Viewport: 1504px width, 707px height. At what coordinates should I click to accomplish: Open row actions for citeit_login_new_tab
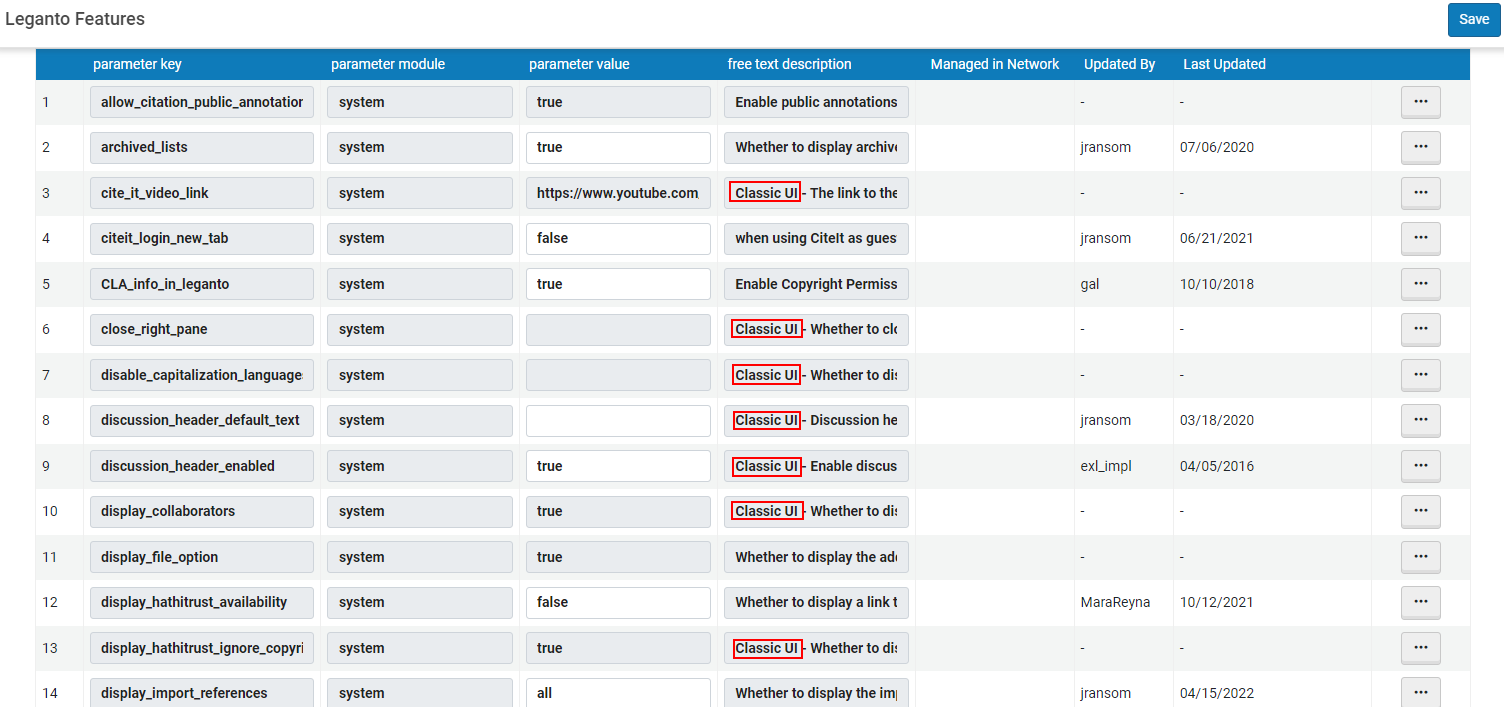1420,238
